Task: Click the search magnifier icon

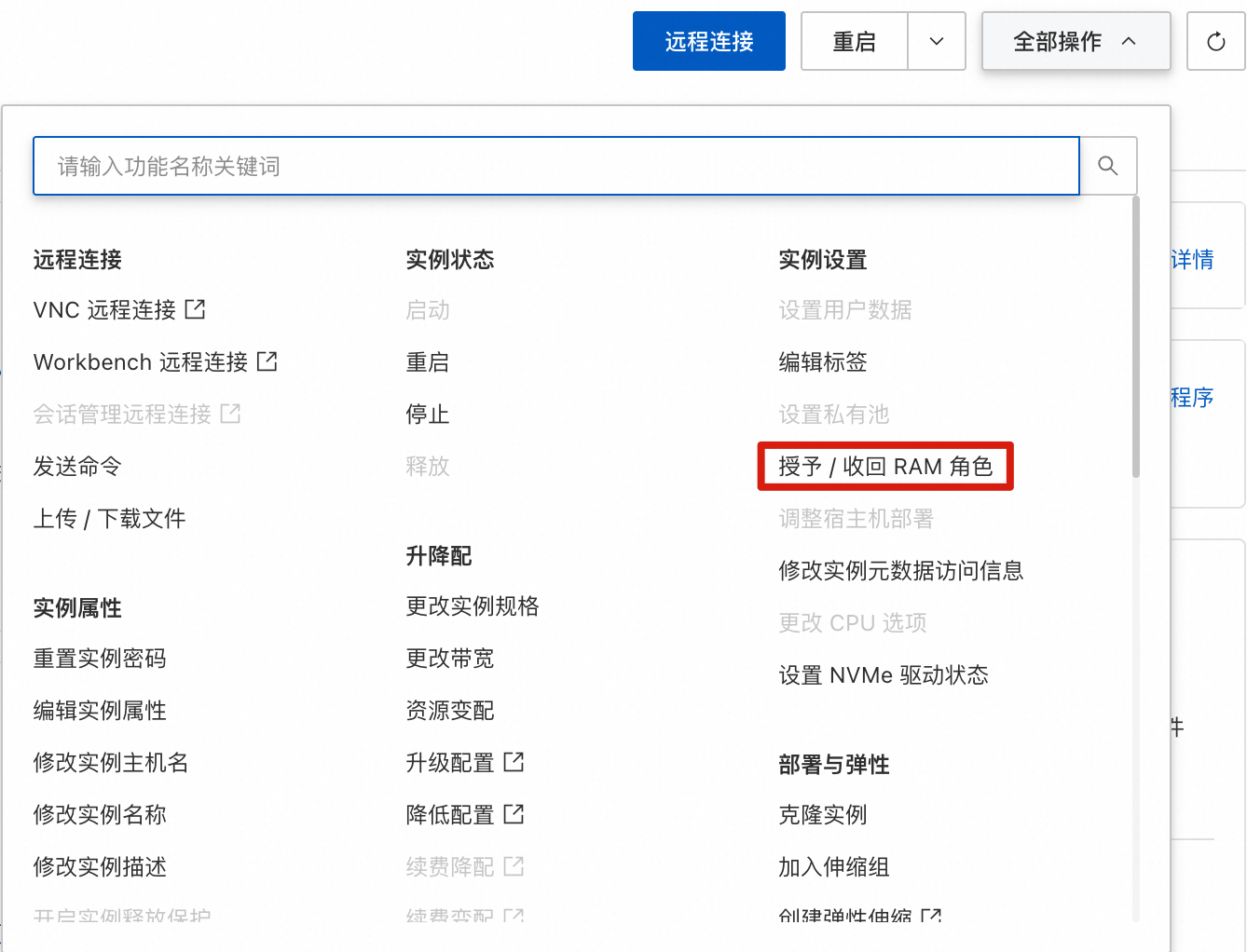Action: click(1108, 166)
